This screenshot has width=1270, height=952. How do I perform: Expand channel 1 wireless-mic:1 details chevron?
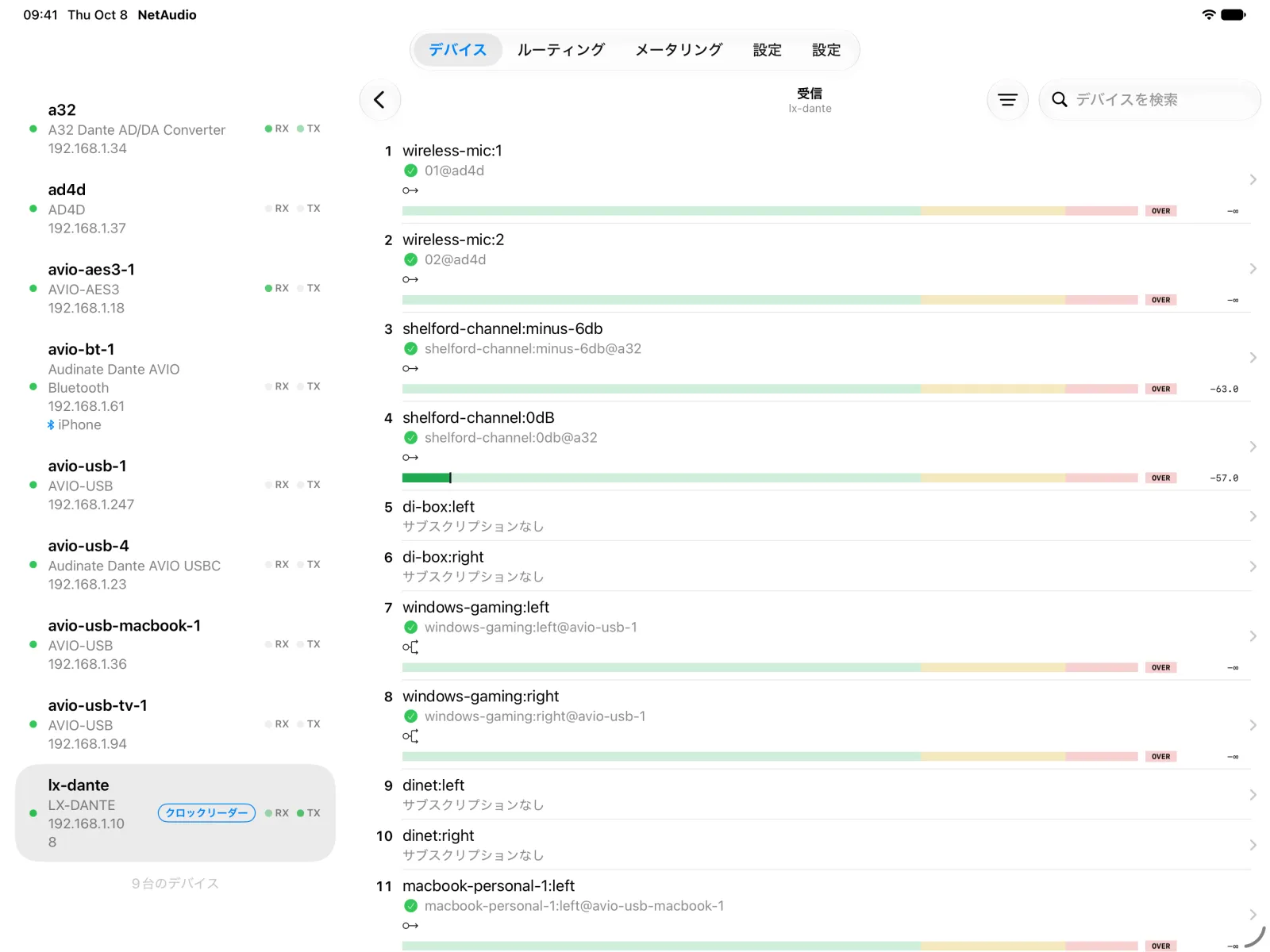pyautogui.click(x=1253, y=180)
